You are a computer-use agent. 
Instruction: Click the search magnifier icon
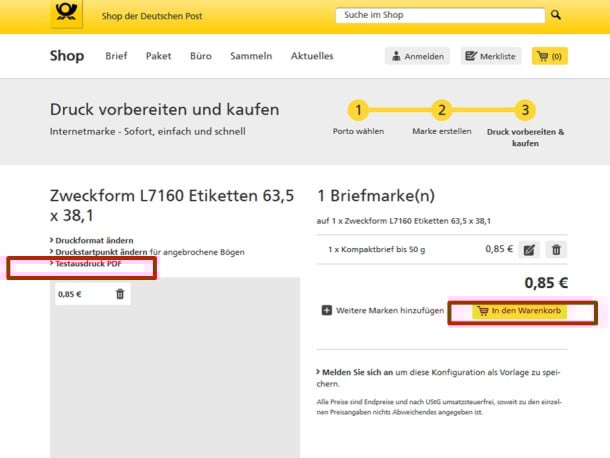click(556, 15)
